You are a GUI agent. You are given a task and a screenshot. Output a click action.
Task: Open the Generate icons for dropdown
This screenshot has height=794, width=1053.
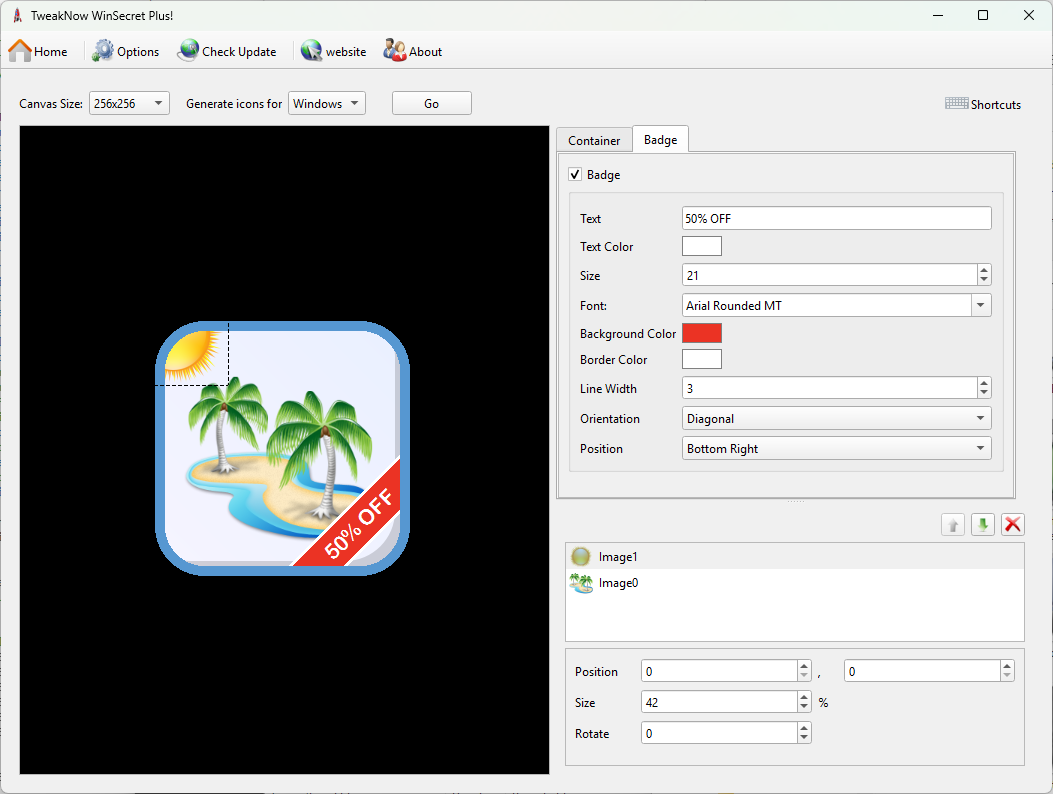(327, 103)
